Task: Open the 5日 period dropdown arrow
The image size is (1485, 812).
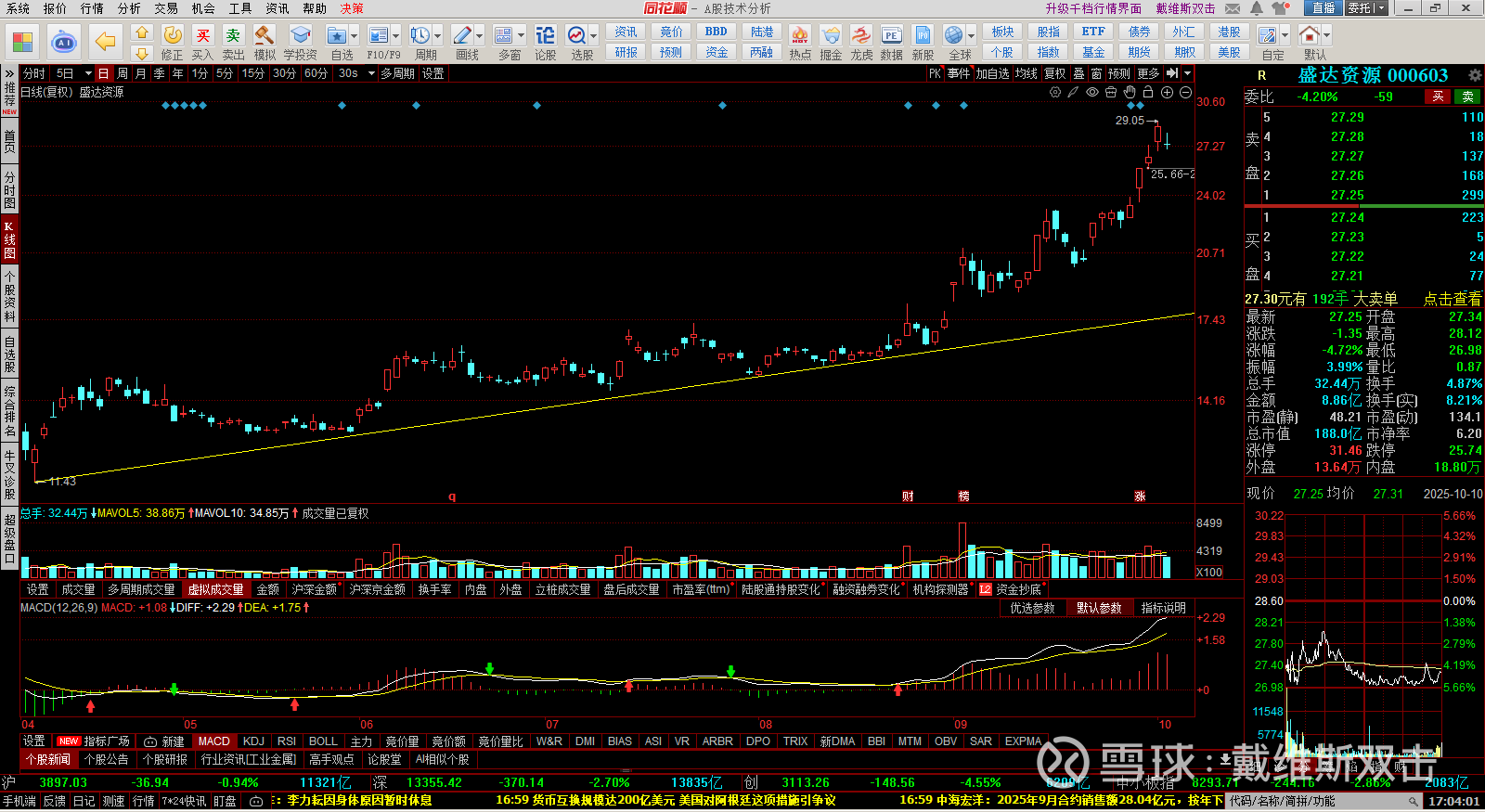Action: pyautogui.click(x=88, y=73)
